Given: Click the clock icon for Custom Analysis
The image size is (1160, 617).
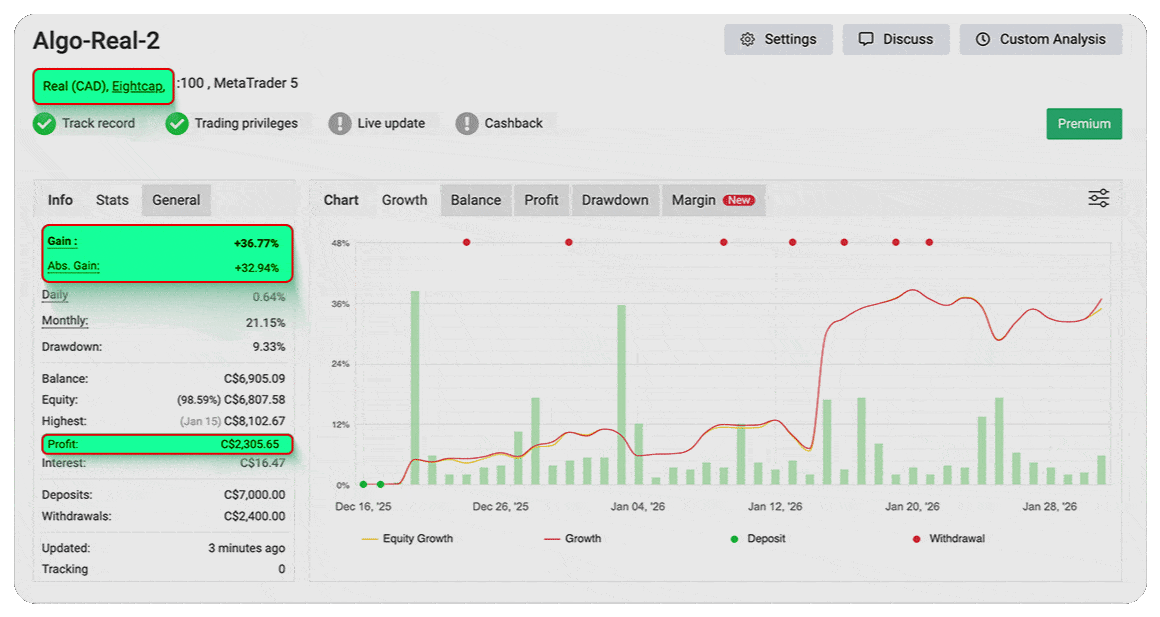Looking at the screenshot, I should (983, 40).
